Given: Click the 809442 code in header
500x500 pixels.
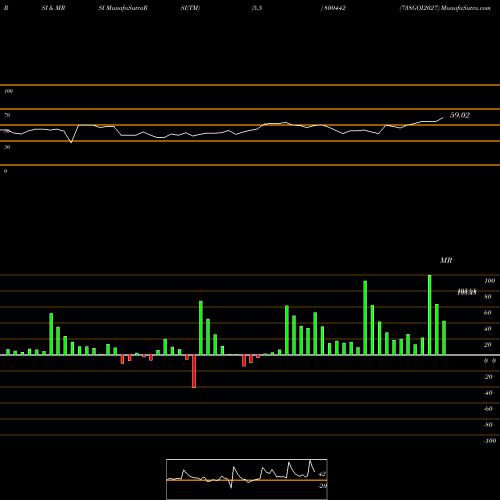Looking at the screenshot, I should point(335,8).
